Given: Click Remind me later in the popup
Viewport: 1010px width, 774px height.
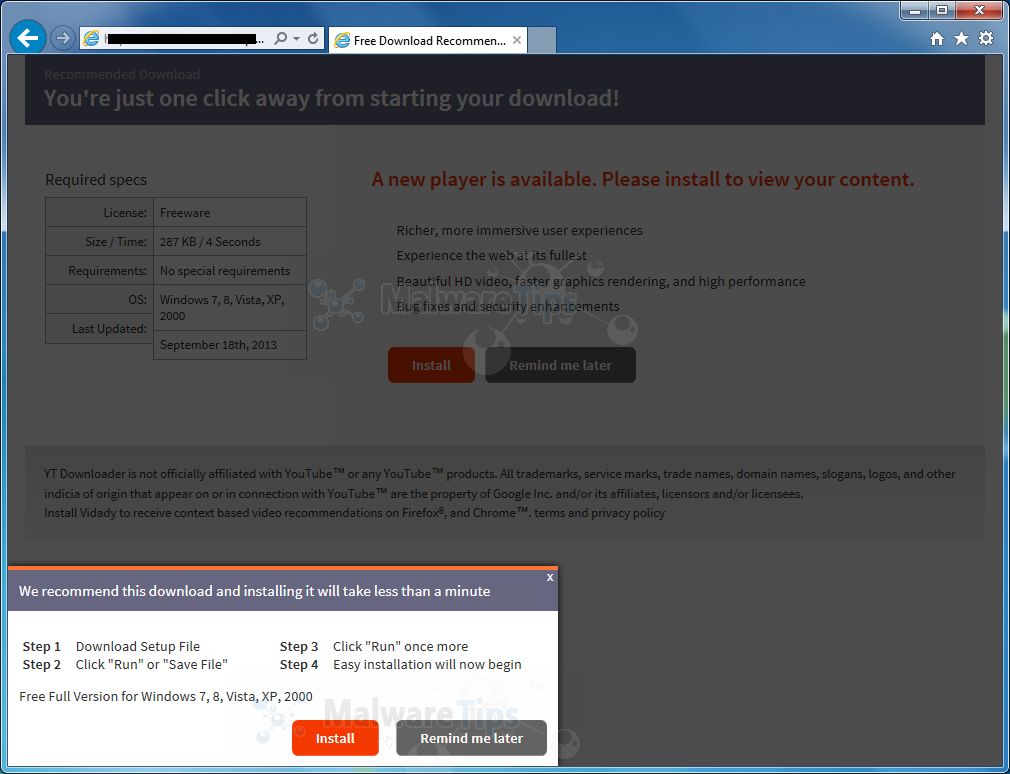Looking at the screenshot, I should [472, 738].
